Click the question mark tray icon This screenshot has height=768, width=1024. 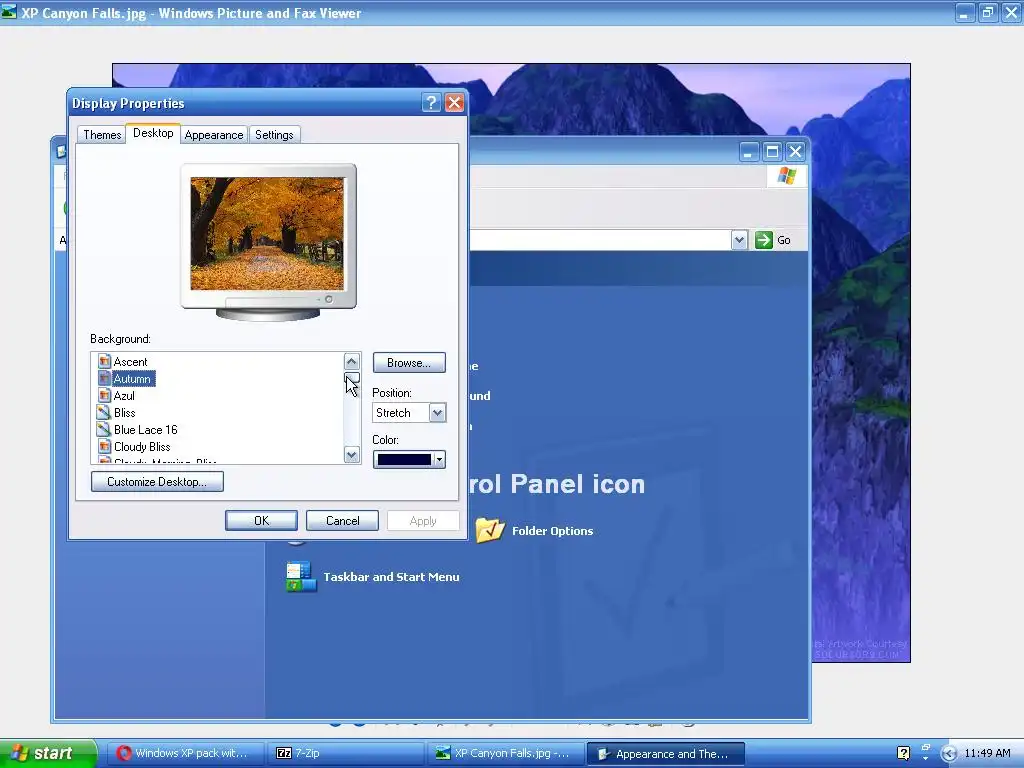904,753
